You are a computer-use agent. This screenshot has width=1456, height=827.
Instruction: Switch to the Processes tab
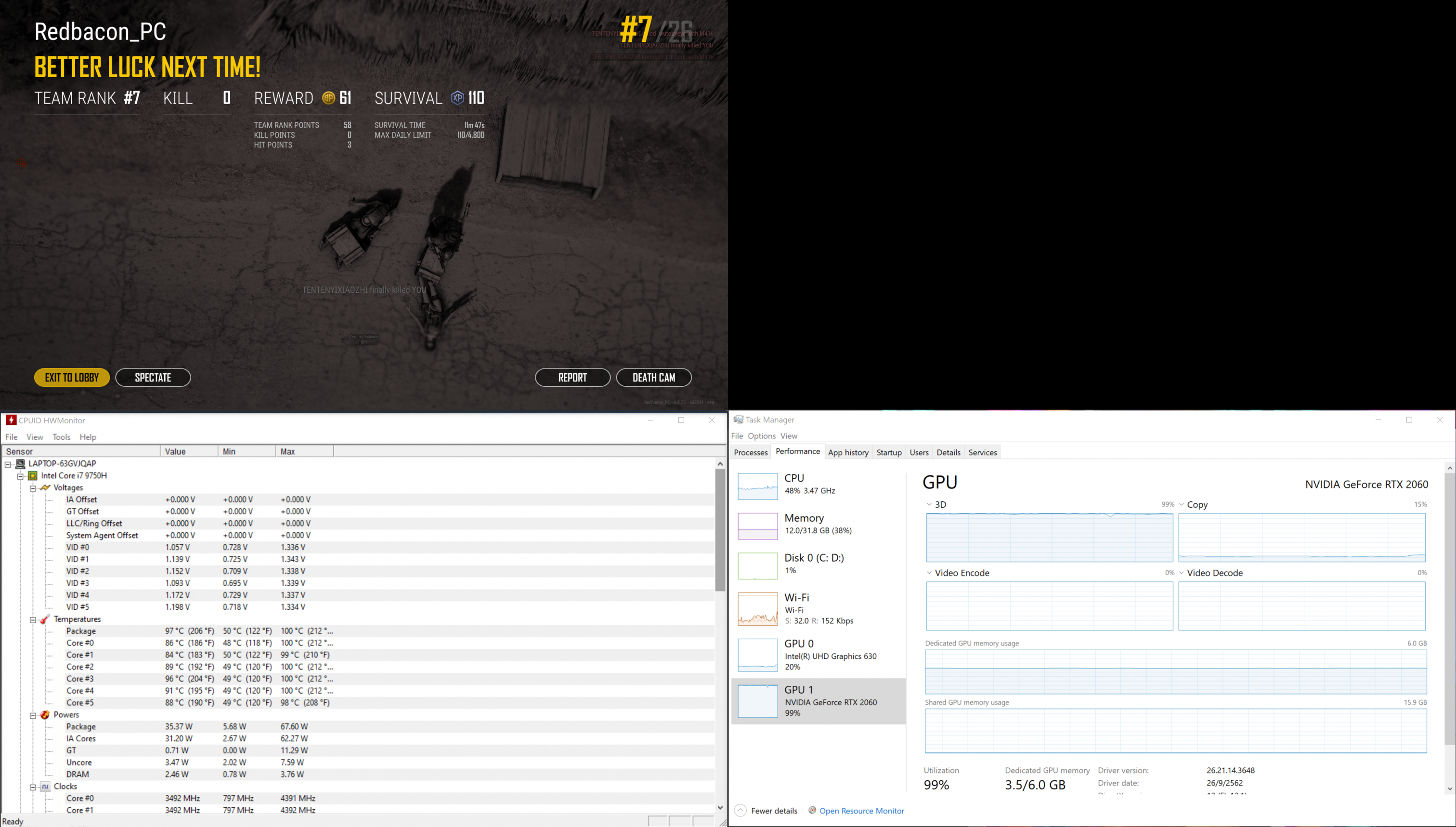751,452
